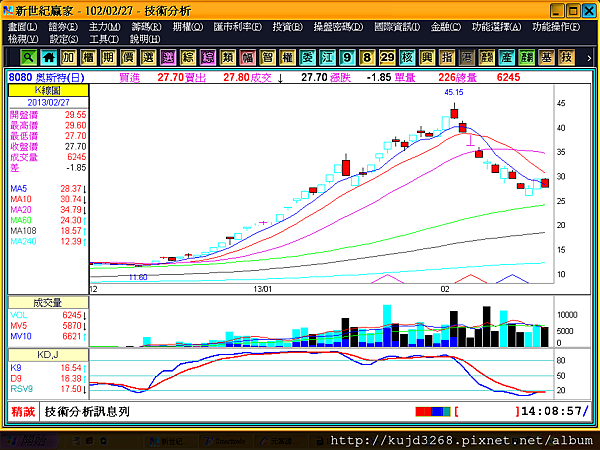Go to the home icon in toolbar
600x450 pixels.
coord(48,58)
